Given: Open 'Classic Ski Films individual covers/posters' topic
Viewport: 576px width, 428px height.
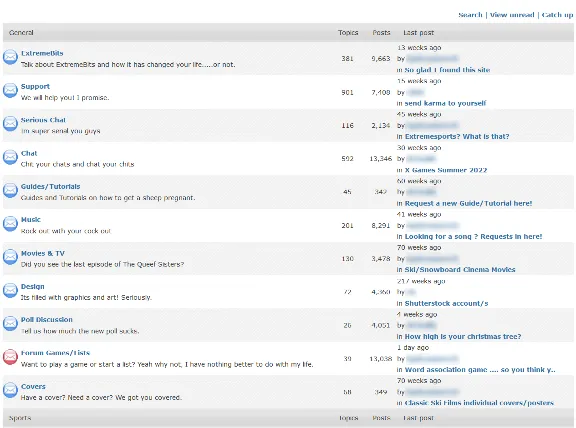Looking at the screenshot, I should click(479, 403).
